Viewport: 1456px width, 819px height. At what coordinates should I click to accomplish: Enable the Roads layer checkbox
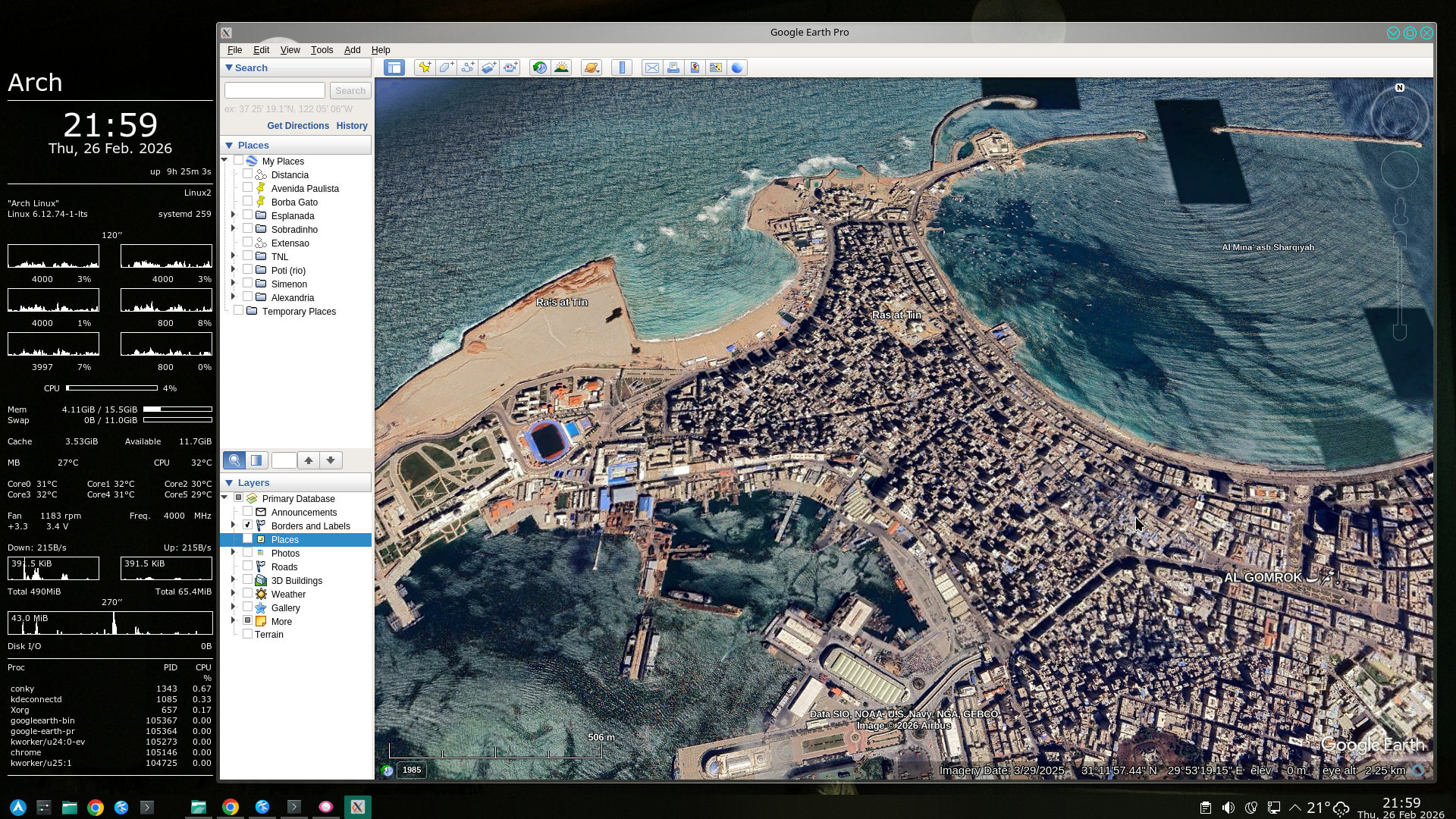pyautogui.click(x=247, y=566)
